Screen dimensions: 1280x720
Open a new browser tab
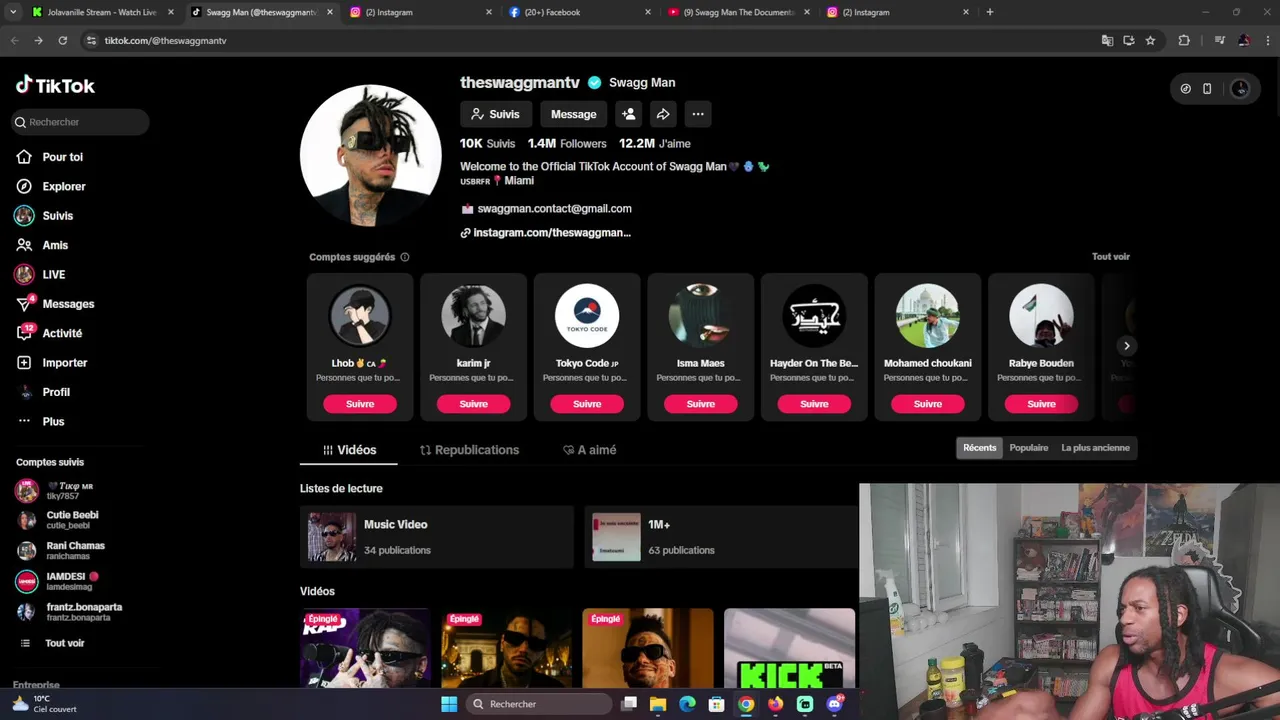(x=990, y=12)
